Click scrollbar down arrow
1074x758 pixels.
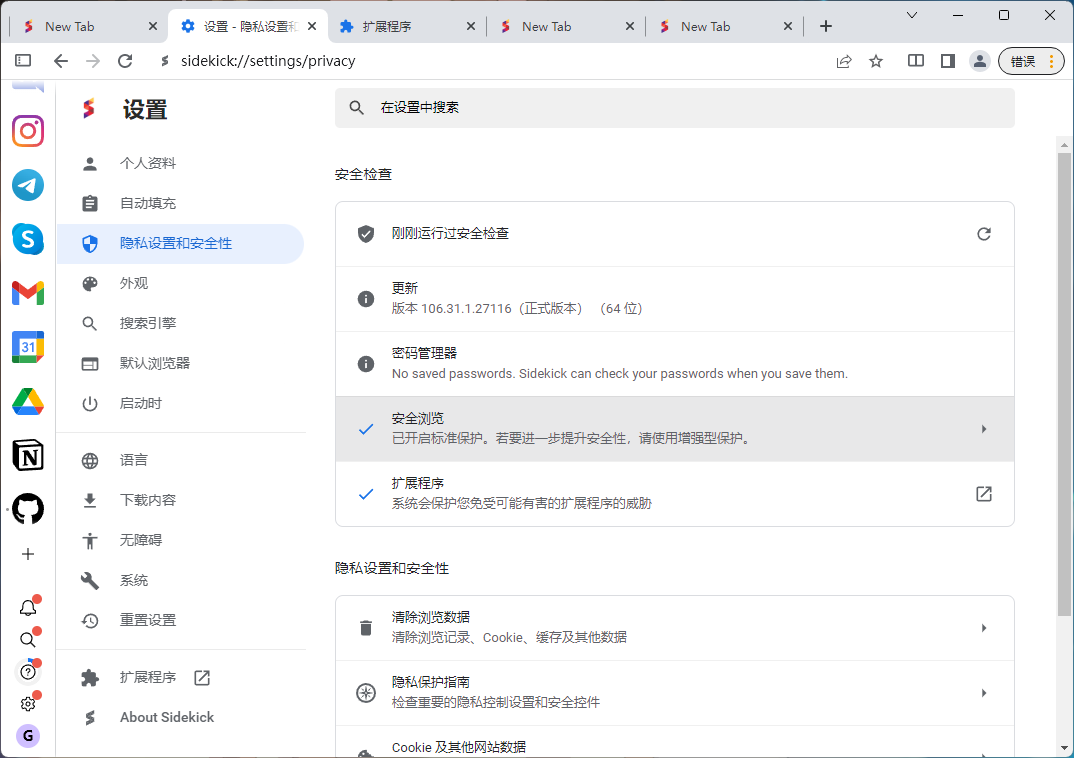pos(1064,748)
